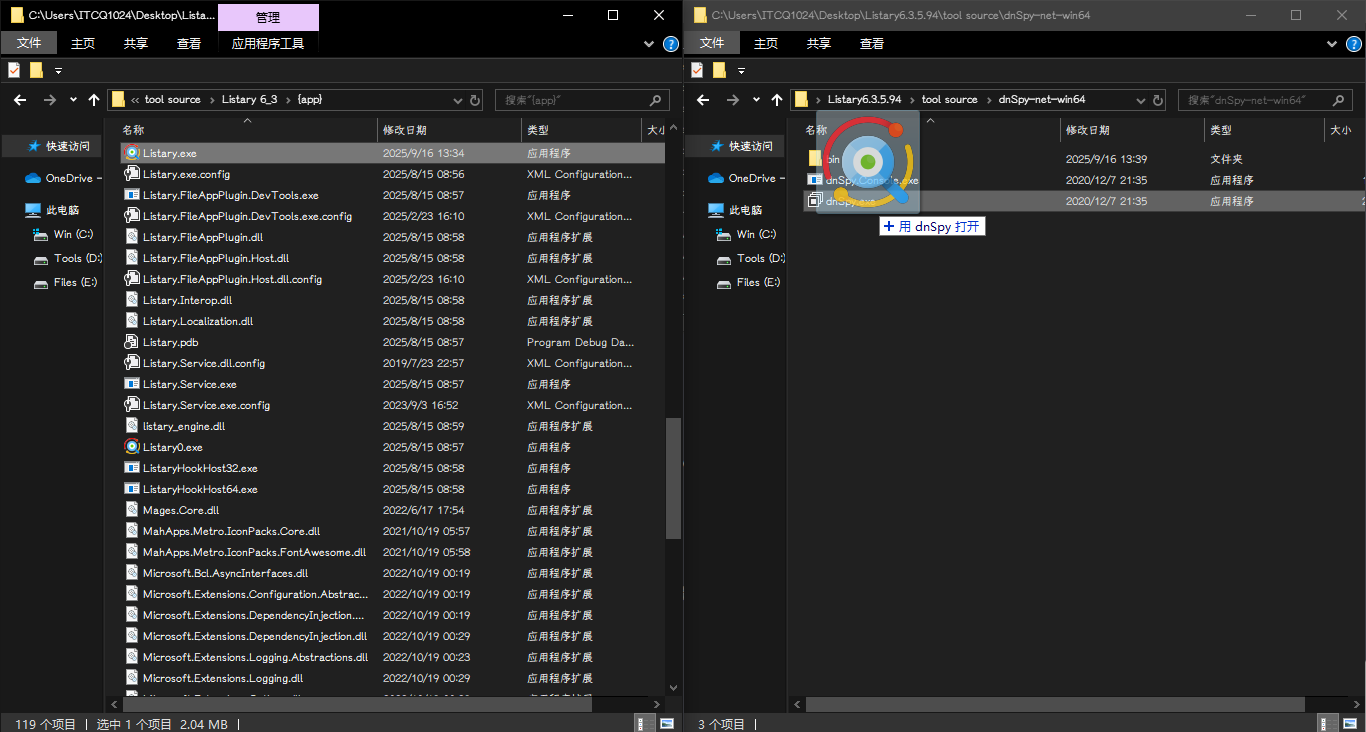The width and height of the screenshot is (1366, 732).
Task: Select 此电脑 in right navigation pane
Action: pos(735,210)
